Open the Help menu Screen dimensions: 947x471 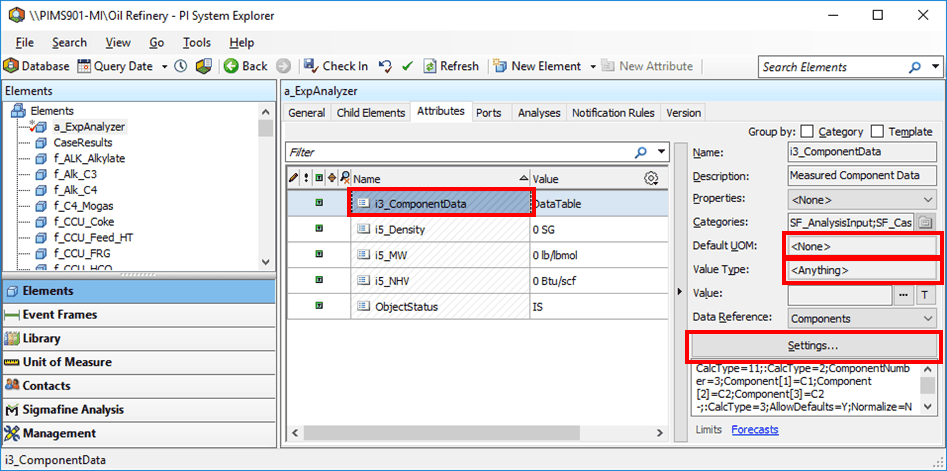pos(242,43)
